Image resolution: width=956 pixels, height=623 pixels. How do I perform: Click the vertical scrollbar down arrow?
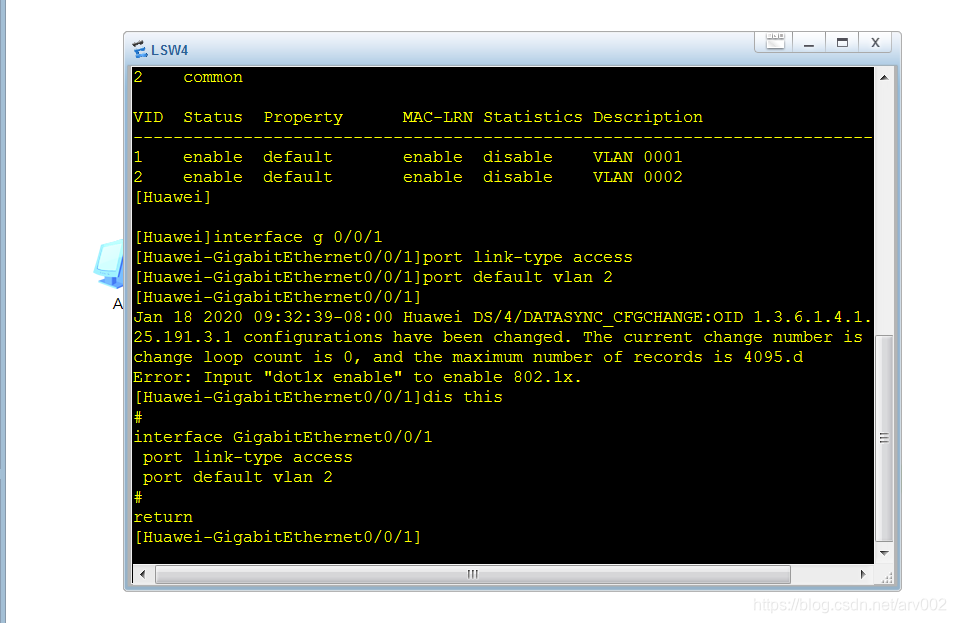pos(884,553)
